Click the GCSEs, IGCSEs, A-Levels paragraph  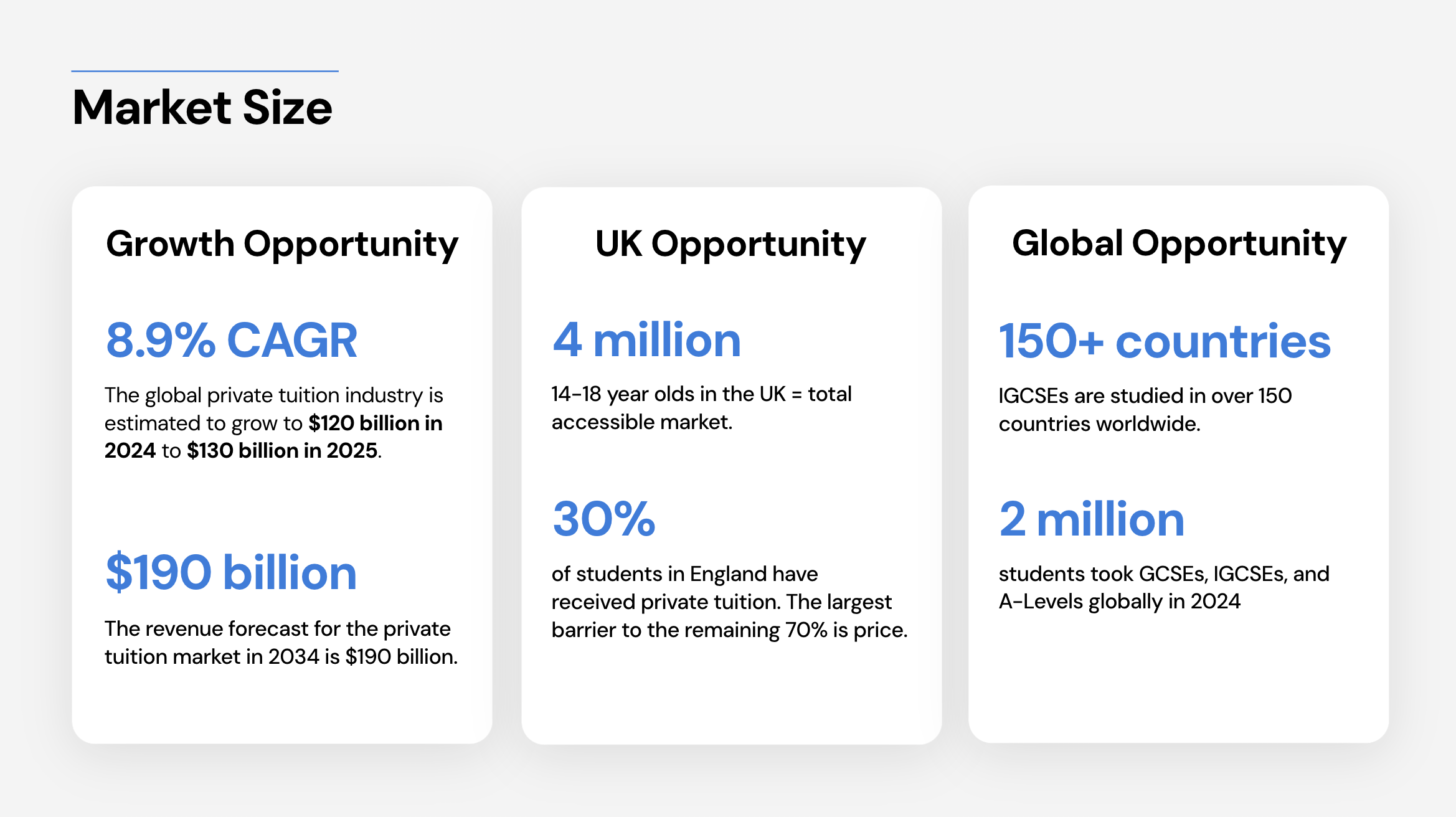click(1164, 587)
